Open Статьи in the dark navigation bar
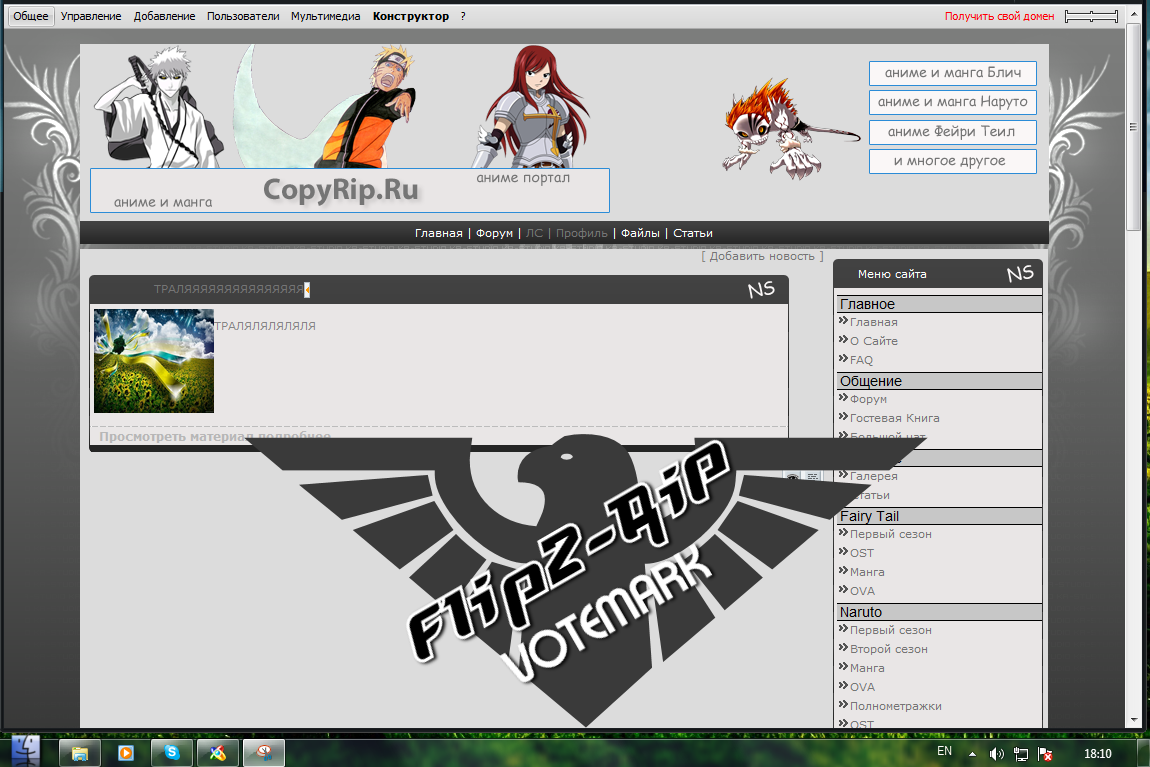1150x767 pixels. [x=693, y=233]
